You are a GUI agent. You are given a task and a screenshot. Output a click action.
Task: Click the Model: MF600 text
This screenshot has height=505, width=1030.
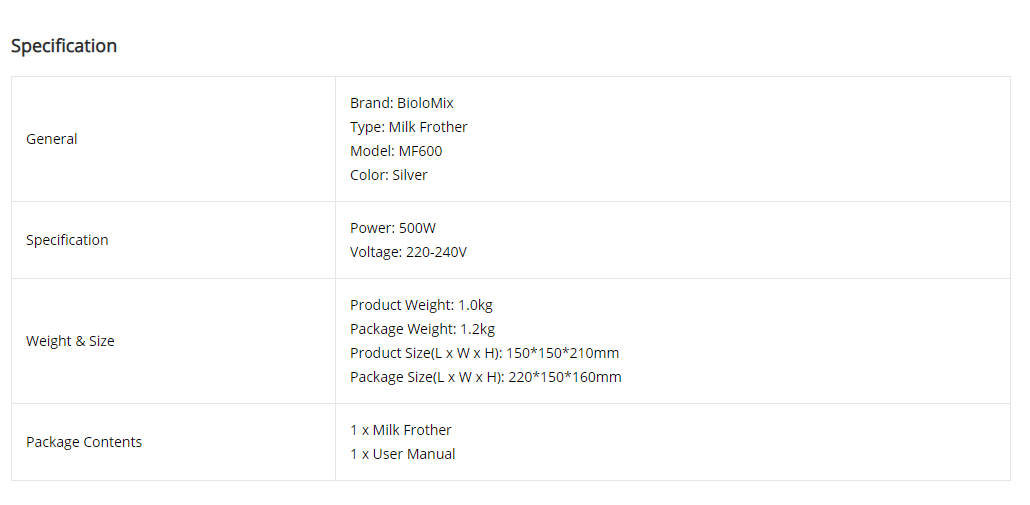(x=396, y=151)
